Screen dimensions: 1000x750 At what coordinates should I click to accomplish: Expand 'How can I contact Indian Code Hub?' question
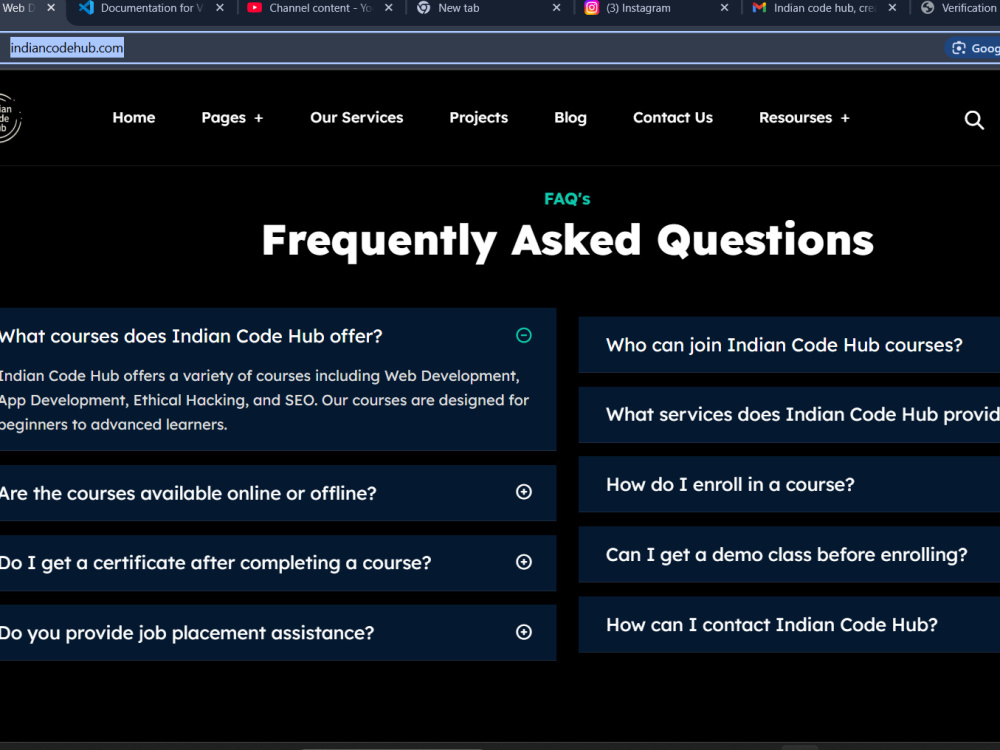[789, 625]
